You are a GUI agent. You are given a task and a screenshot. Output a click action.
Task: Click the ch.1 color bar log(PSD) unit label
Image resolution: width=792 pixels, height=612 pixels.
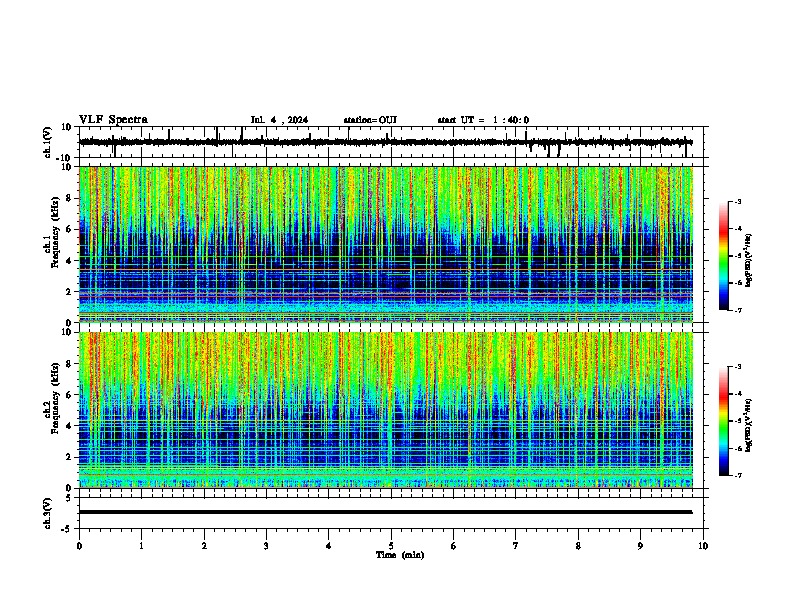[749, 261]
